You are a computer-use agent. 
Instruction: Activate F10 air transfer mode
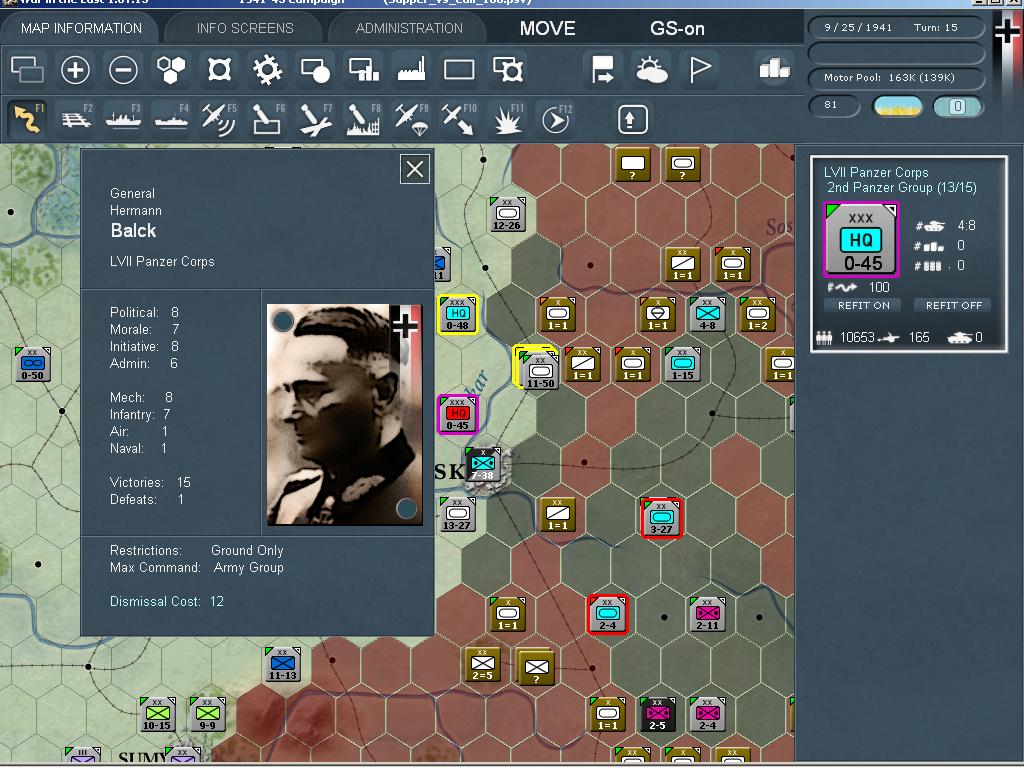click(x=459, y=119)
